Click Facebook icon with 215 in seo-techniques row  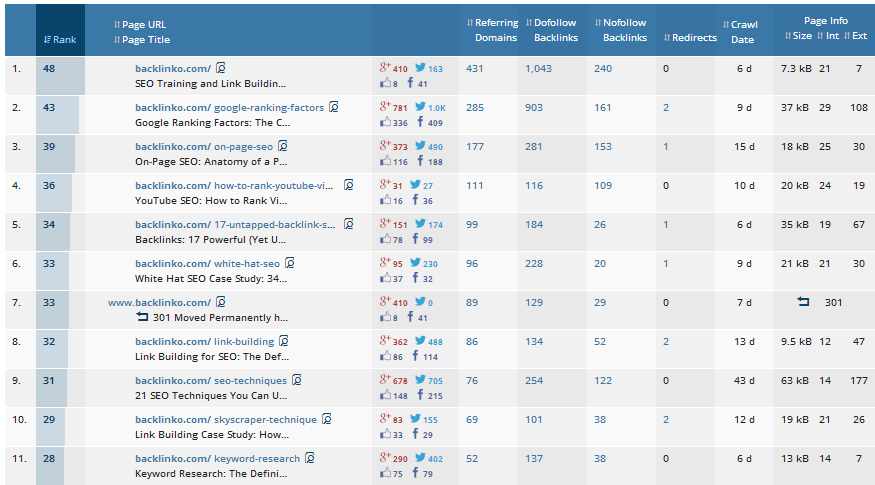(420, 395)
